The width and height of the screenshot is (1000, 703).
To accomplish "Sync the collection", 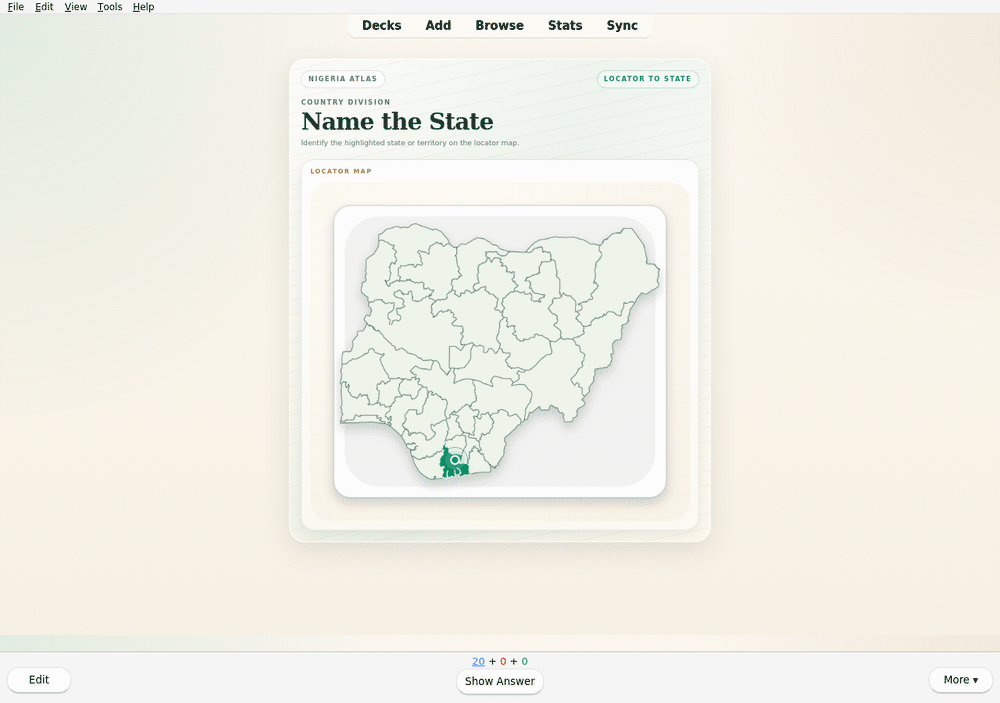I will point(622,26).
